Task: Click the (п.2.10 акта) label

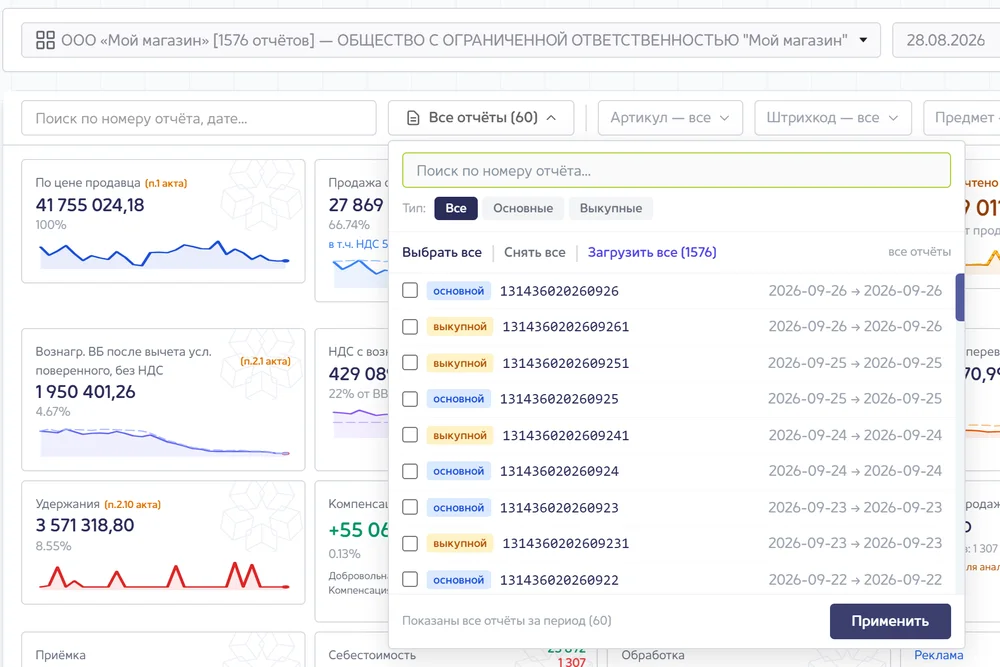Action: click(x=132, y=504)
